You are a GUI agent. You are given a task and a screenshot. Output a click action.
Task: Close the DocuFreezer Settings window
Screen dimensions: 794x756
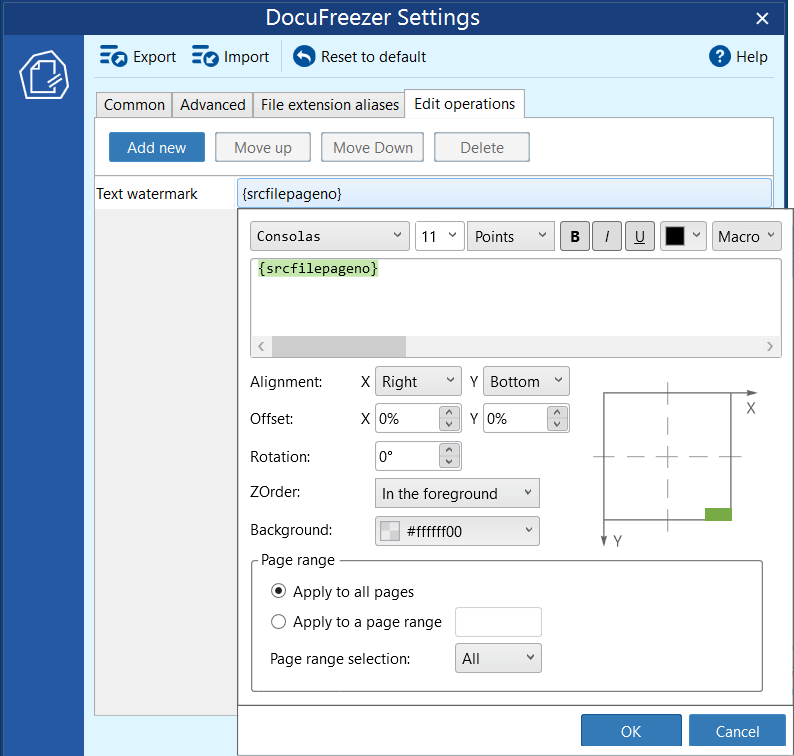click(x=762, y=19)
